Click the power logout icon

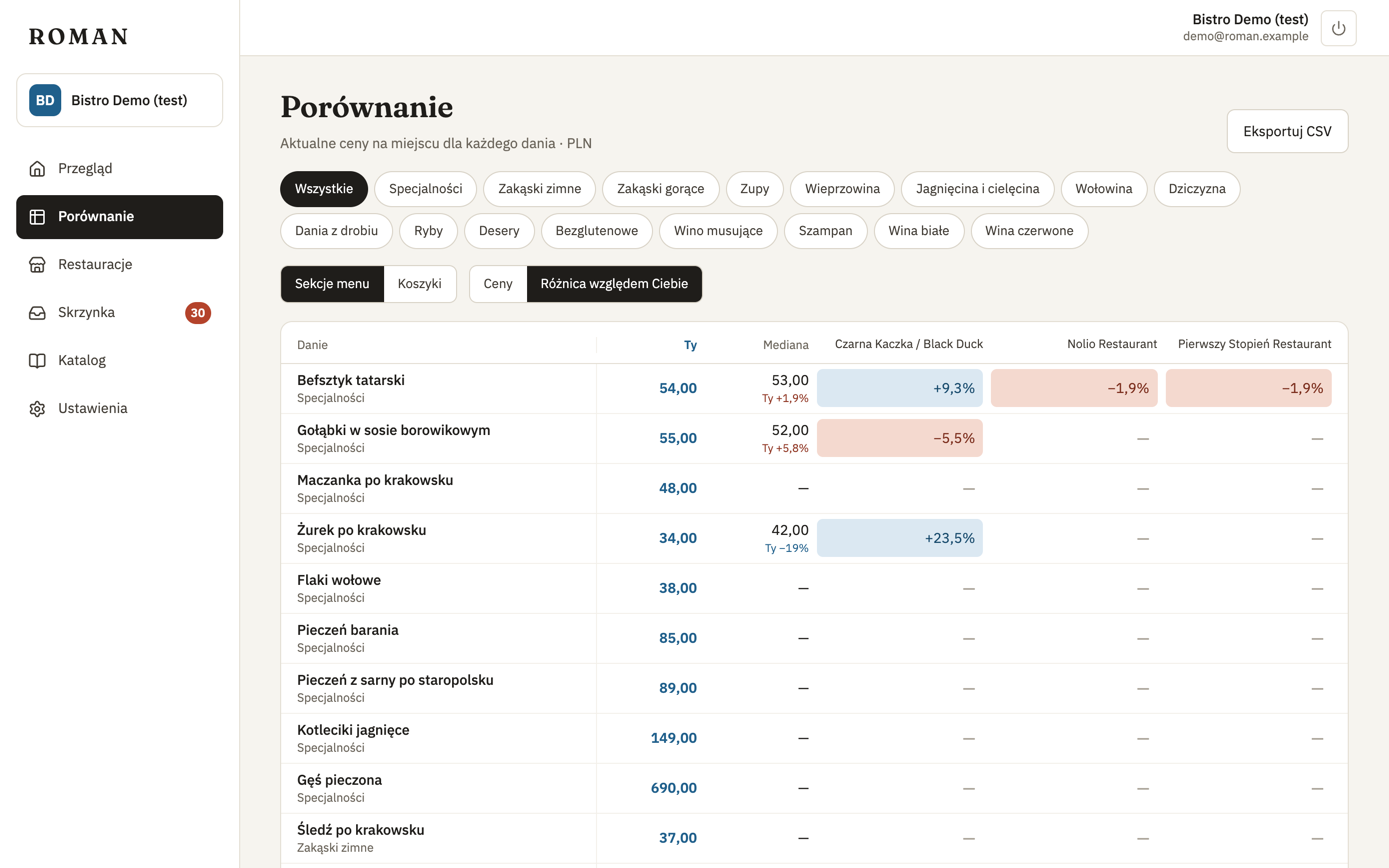[1338, 28]
